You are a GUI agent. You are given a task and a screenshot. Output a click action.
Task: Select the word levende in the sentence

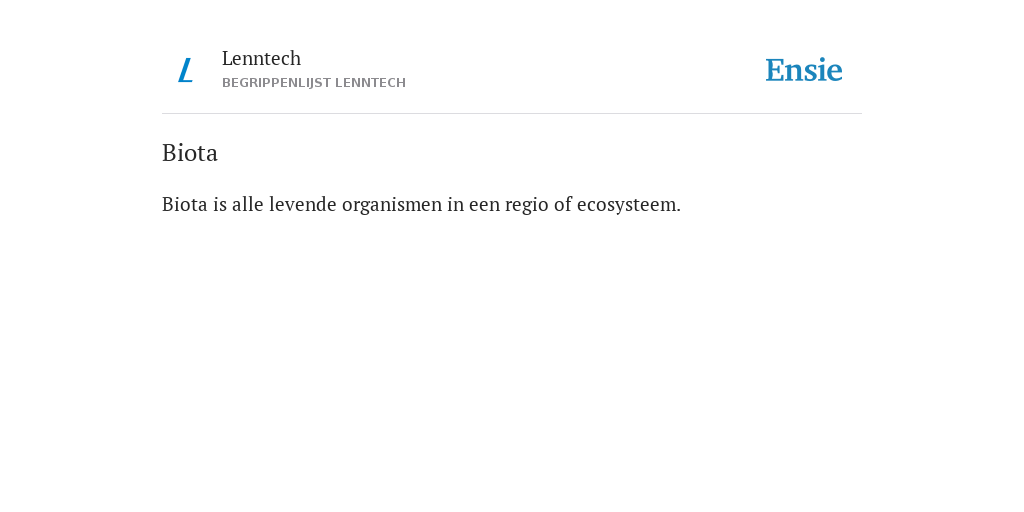click(x=303, y=204)
